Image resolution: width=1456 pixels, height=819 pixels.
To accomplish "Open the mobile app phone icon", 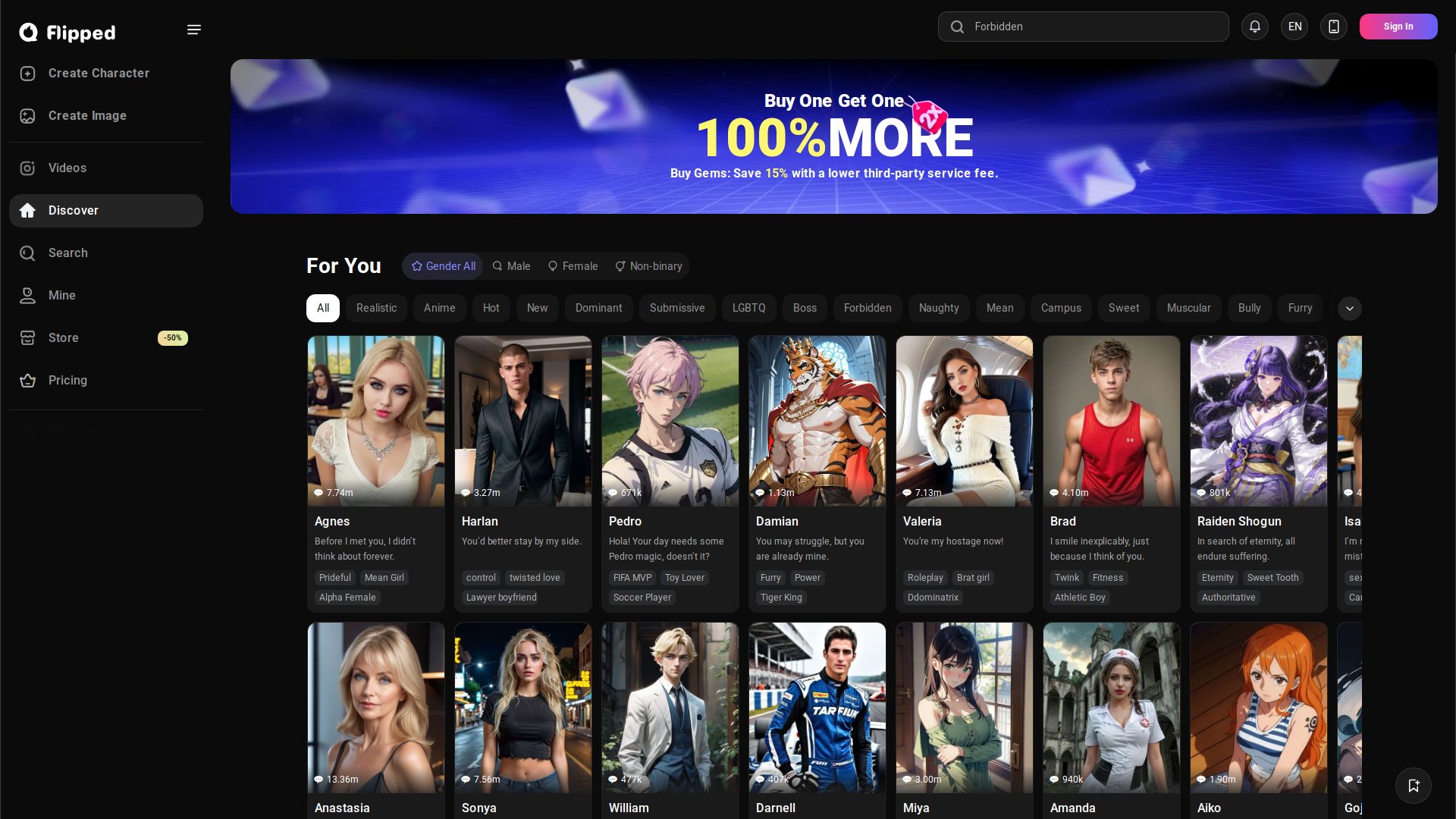I will pyautogui.click(x=1334, y=27).
